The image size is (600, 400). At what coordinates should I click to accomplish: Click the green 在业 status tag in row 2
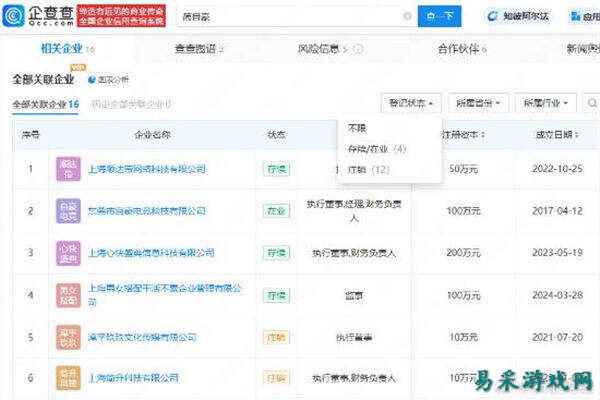coord(276,211)
